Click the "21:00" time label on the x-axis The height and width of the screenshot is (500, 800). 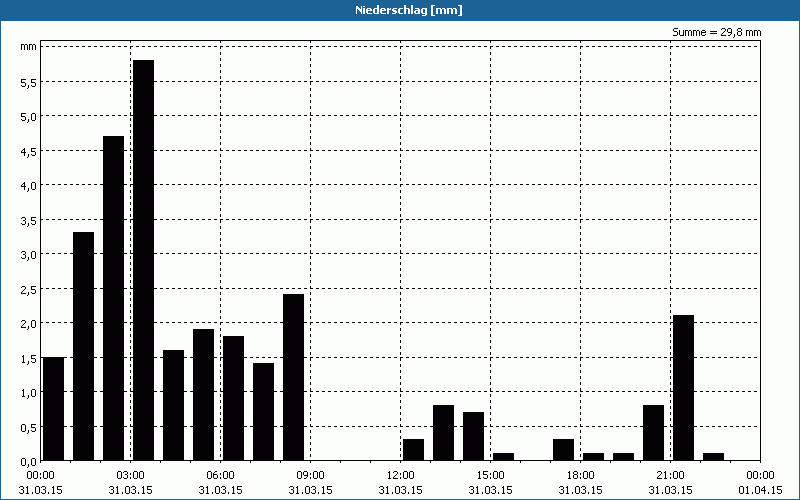coord(670,476)
